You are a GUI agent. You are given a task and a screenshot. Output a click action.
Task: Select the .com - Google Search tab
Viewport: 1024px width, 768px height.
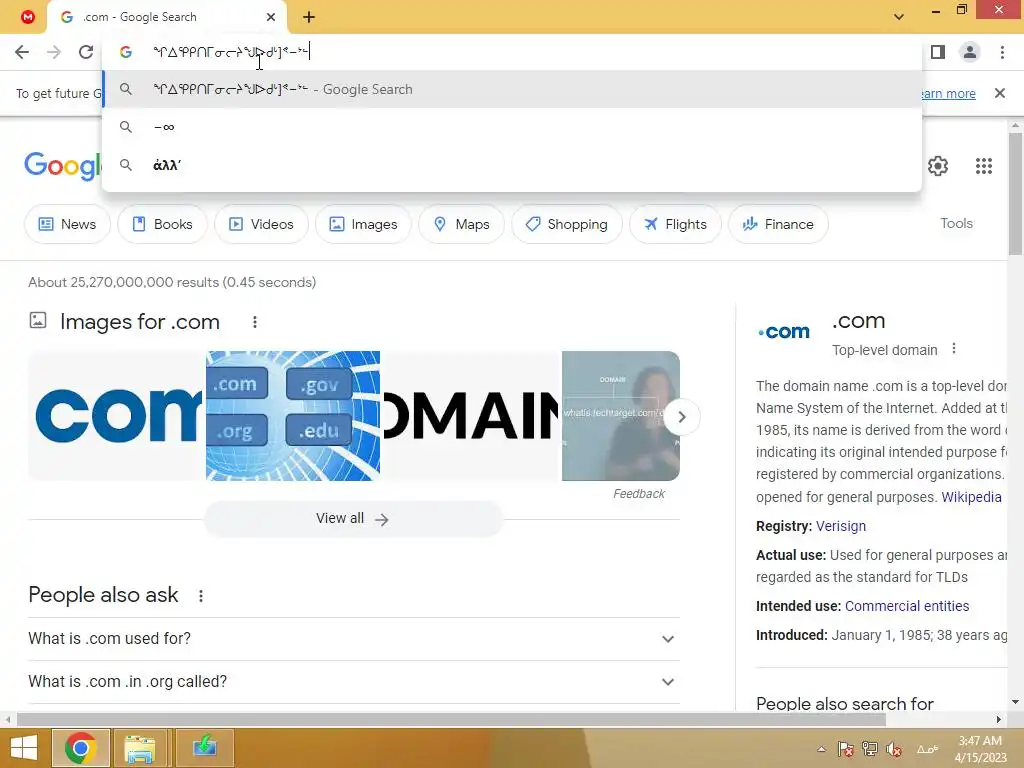point(167,17)
